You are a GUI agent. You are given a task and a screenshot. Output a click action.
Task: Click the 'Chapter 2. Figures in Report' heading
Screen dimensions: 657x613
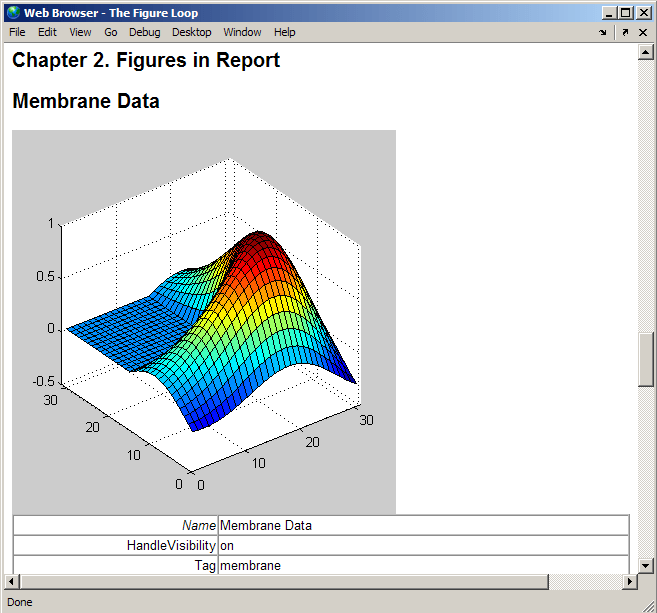(146, 60)
